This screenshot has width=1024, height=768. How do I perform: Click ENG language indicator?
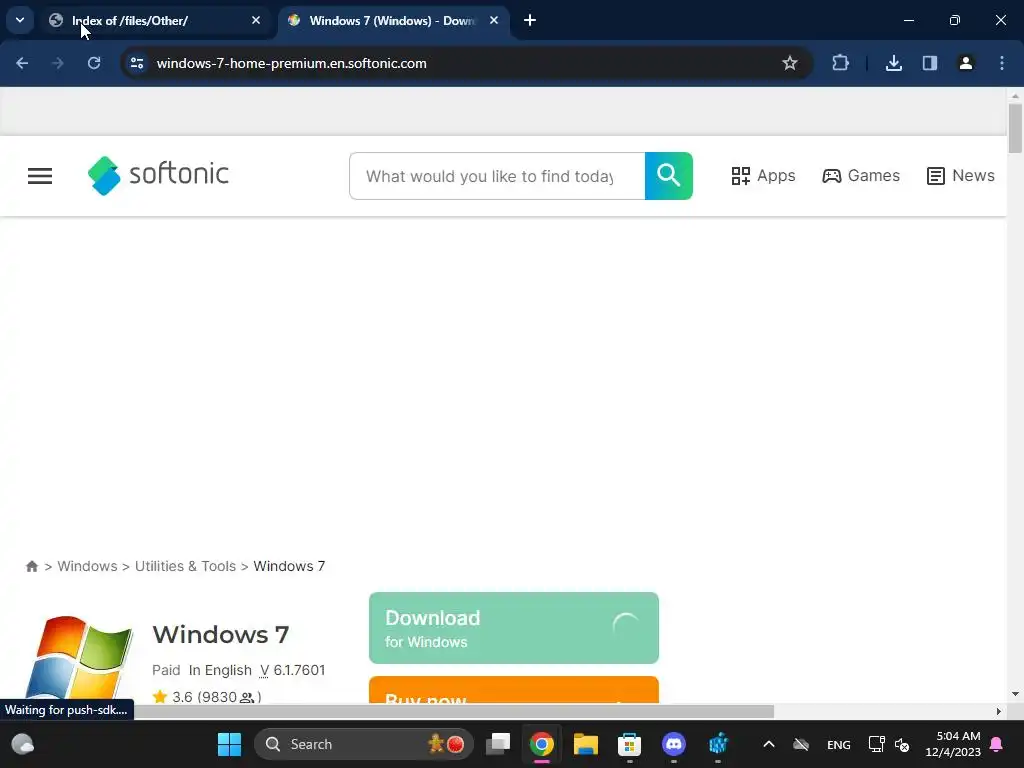coord(839,744)
